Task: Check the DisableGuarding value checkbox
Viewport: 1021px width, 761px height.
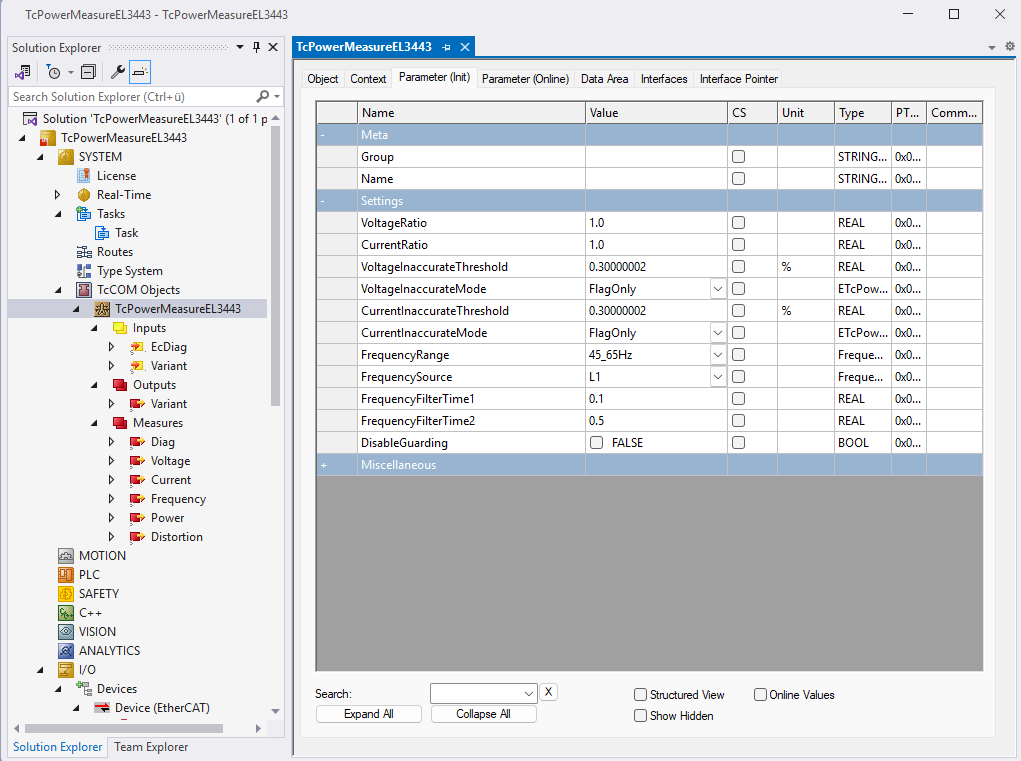Action: 597,443
